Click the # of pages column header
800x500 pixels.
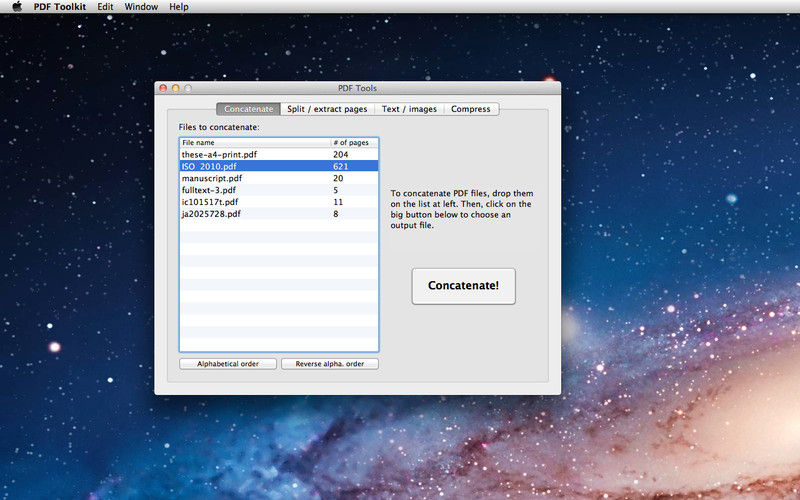(x=353, y=143)
